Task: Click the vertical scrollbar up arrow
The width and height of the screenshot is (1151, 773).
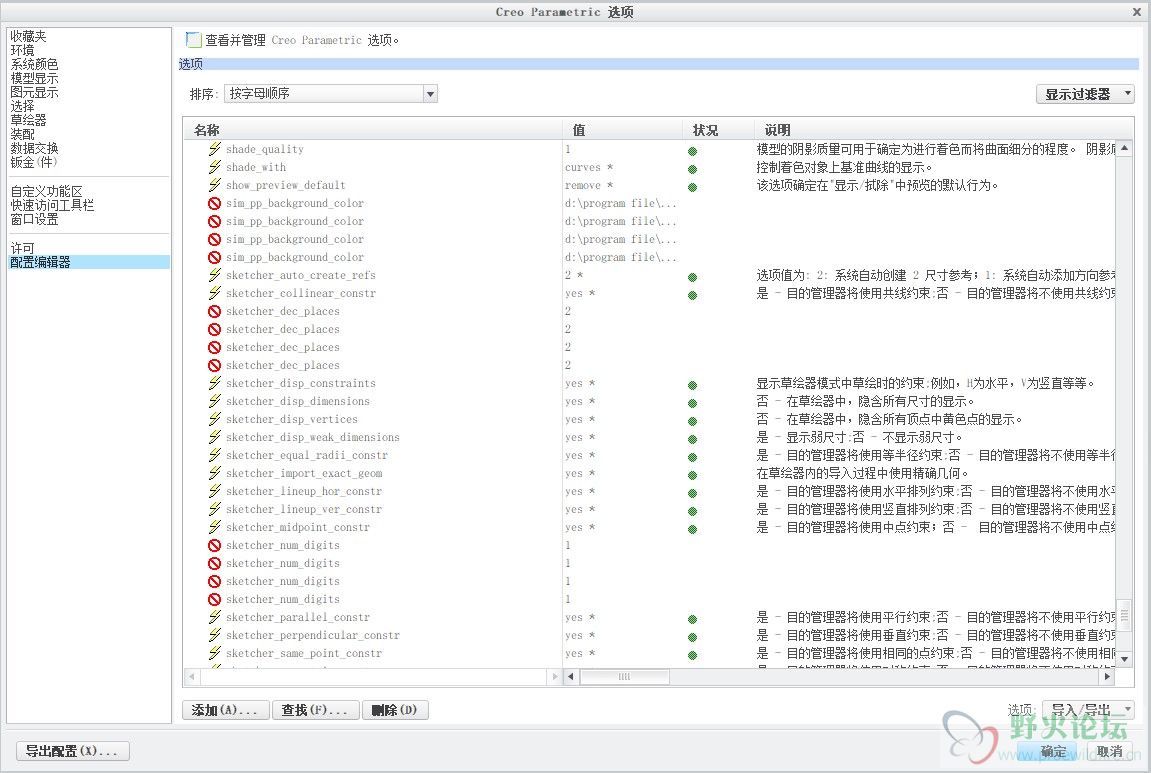Action: point(1125,148)
